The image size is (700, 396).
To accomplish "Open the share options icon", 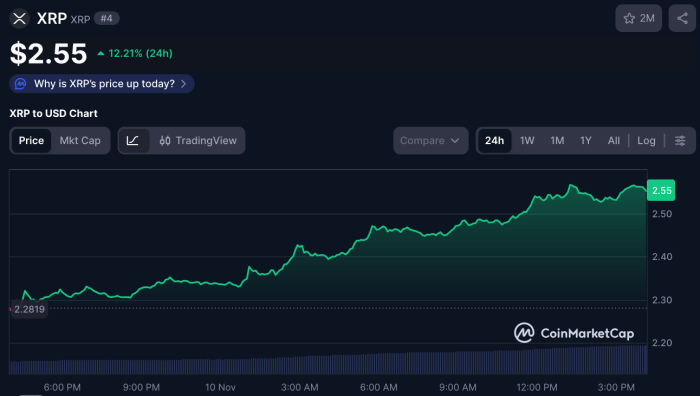I will [x=682, y=18].
